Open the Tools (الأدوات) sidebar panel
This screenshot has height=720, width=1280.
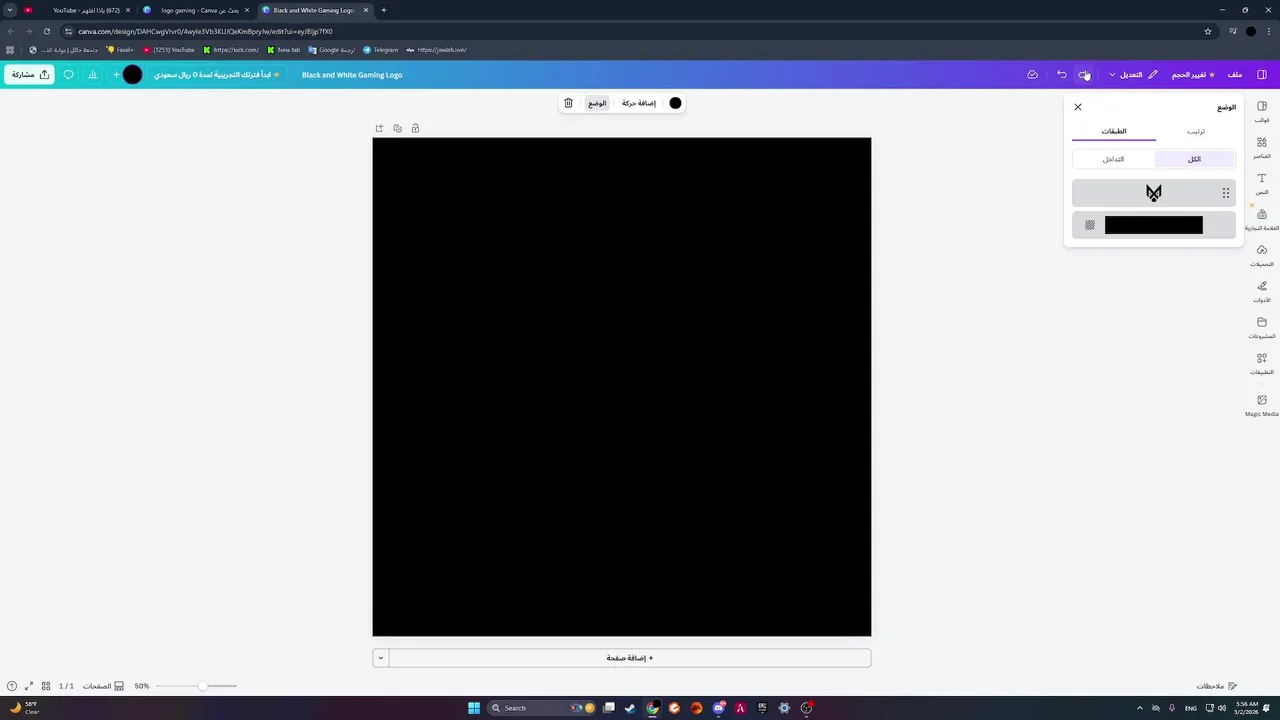click(x=1262, y=292)
